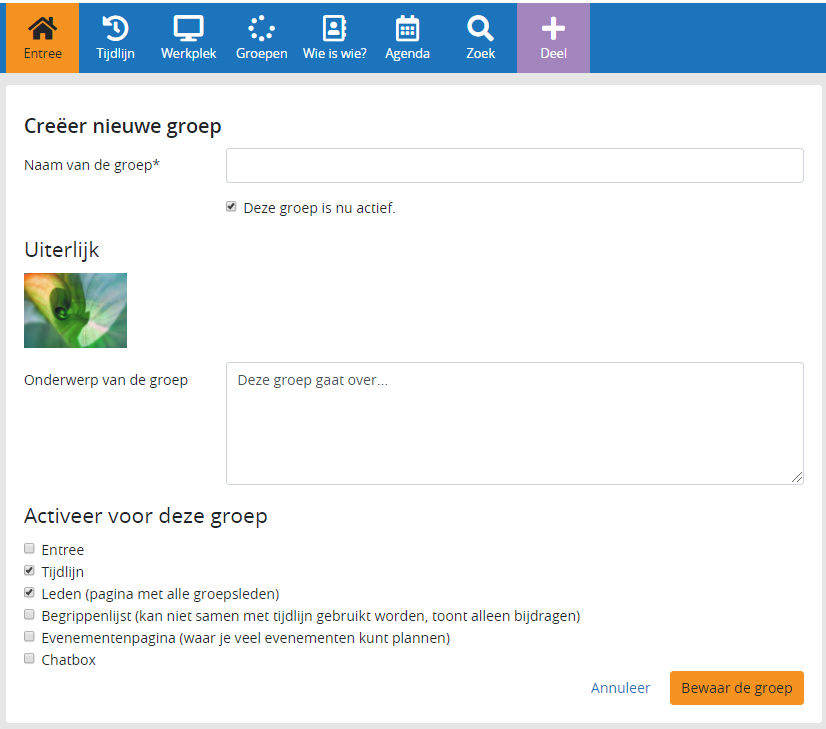Click the group appearance thumbnail image

point(75,310)
